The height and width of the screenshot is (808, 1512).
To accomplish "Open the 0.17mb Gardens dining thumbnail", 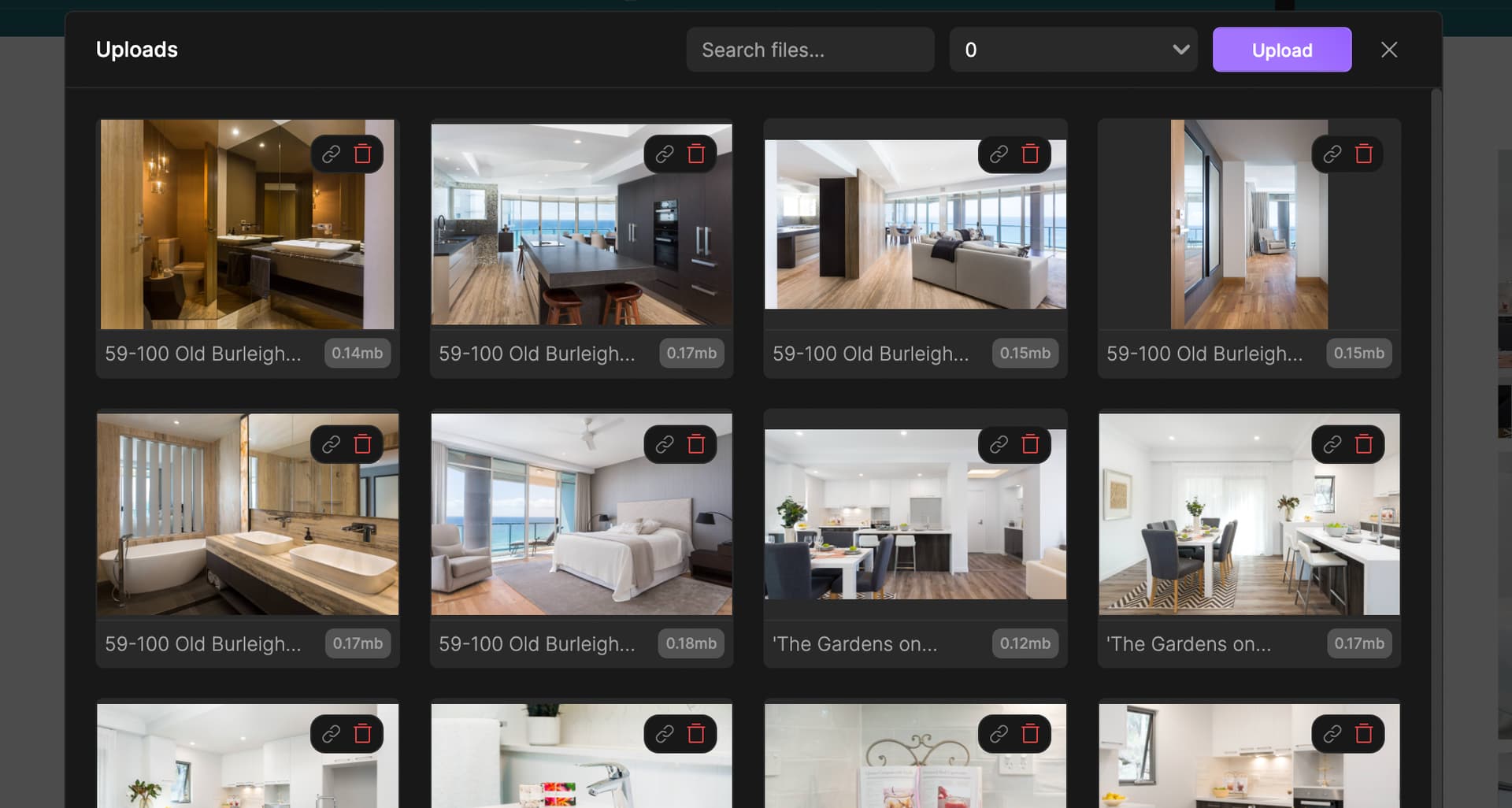I will point(1249,514).
